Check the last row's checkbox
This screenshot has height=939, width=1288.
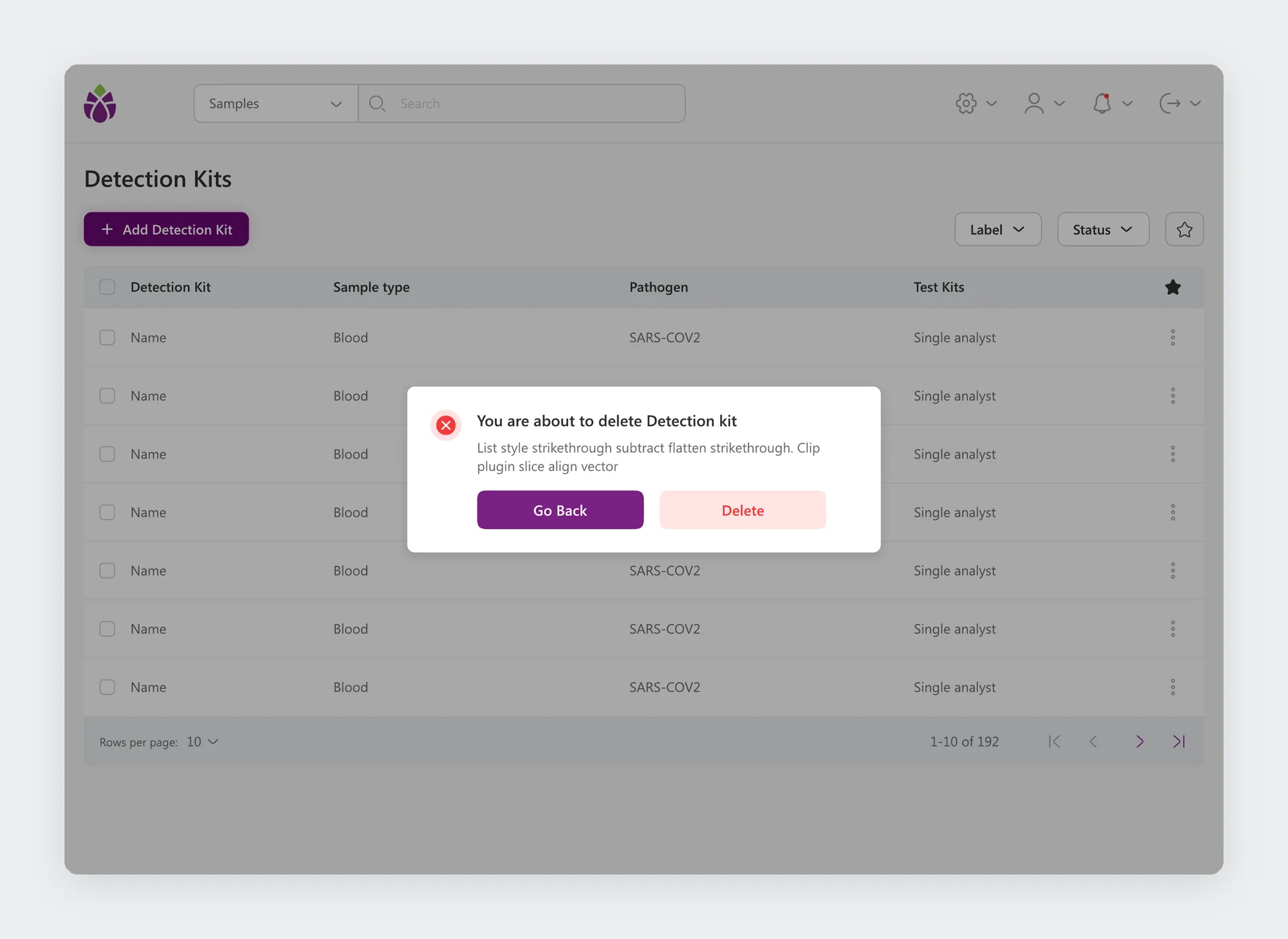(x=107, y=688)
